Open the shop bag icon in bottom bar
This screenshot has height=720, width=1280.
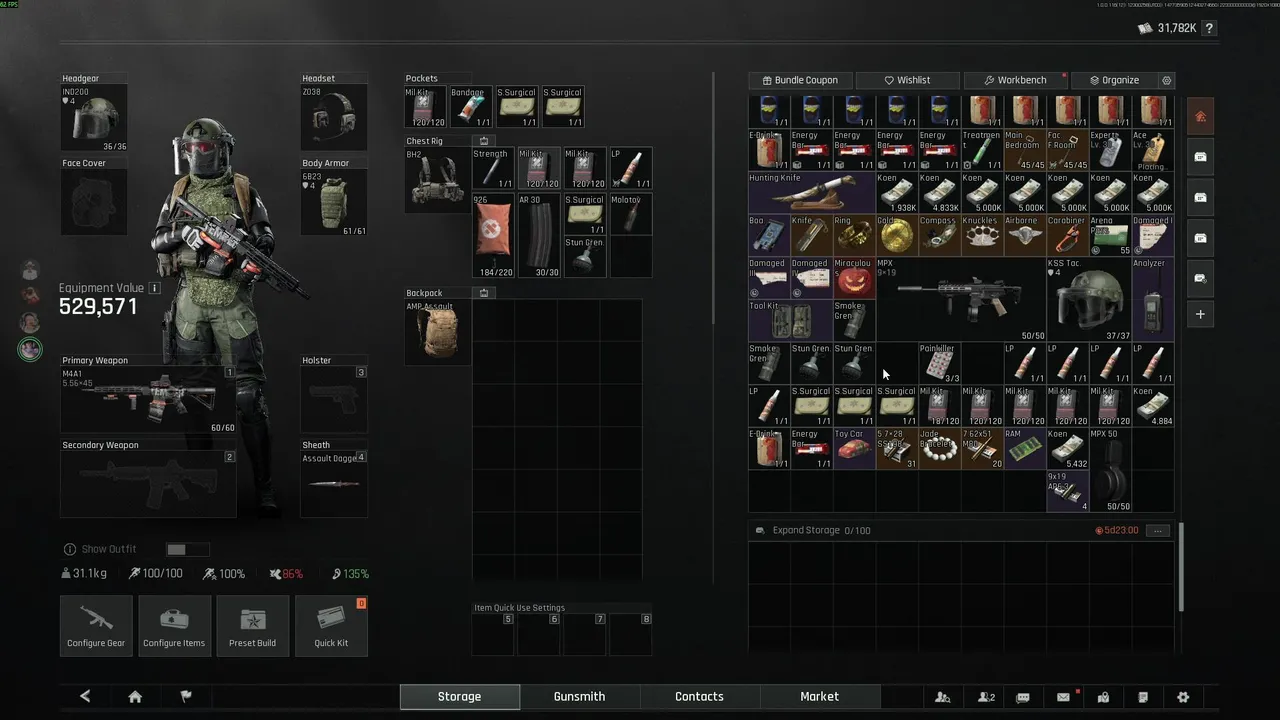tap(1103, 697)
